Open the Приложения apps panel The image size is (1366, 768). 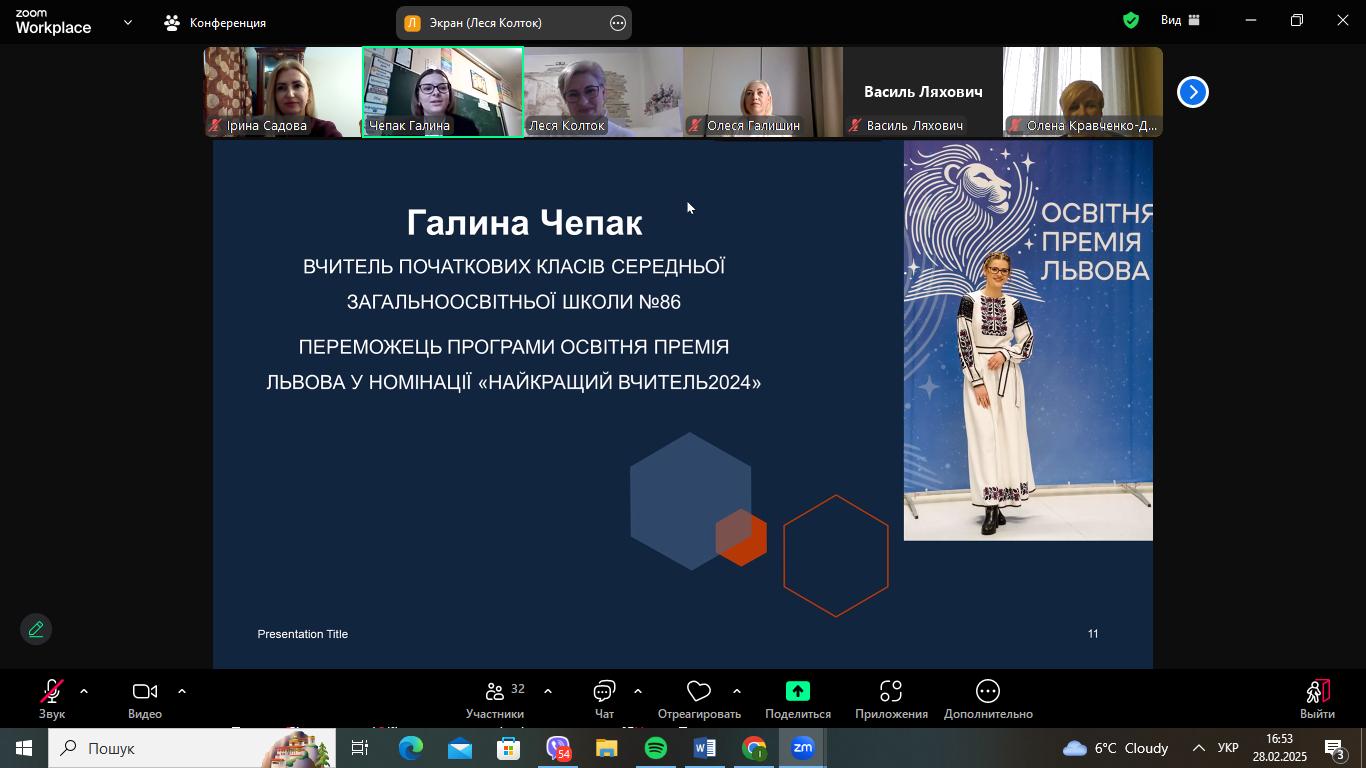pos(891,697)
